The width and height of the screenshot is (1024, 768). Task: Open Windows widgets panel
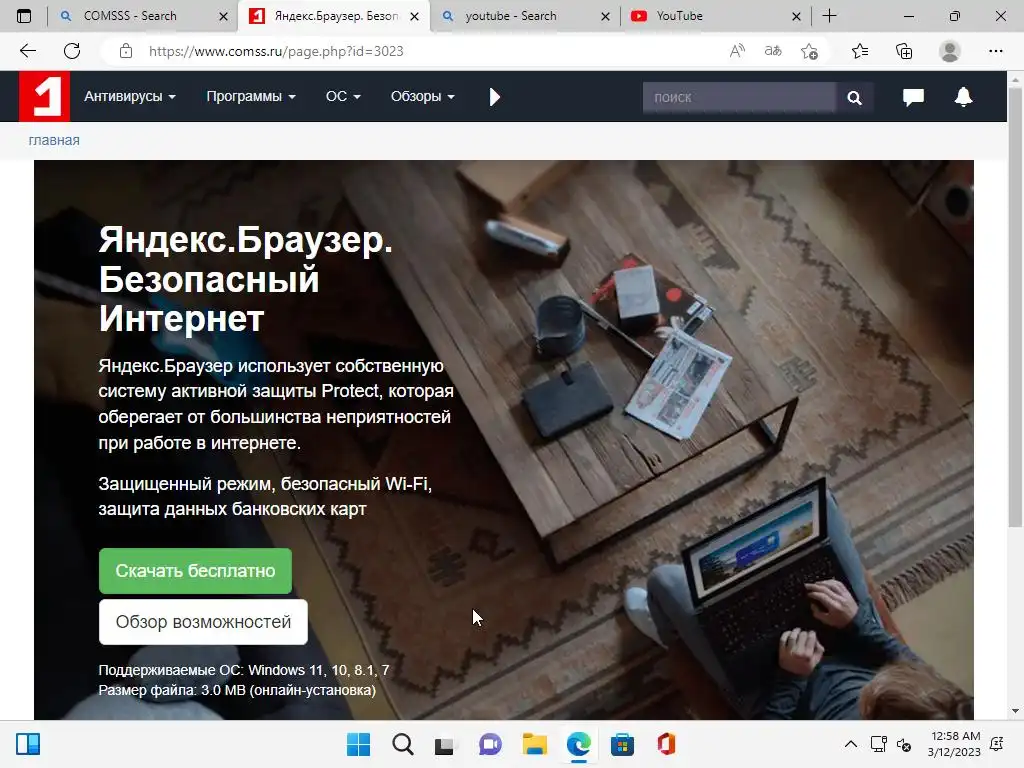[x=28, y=744]
